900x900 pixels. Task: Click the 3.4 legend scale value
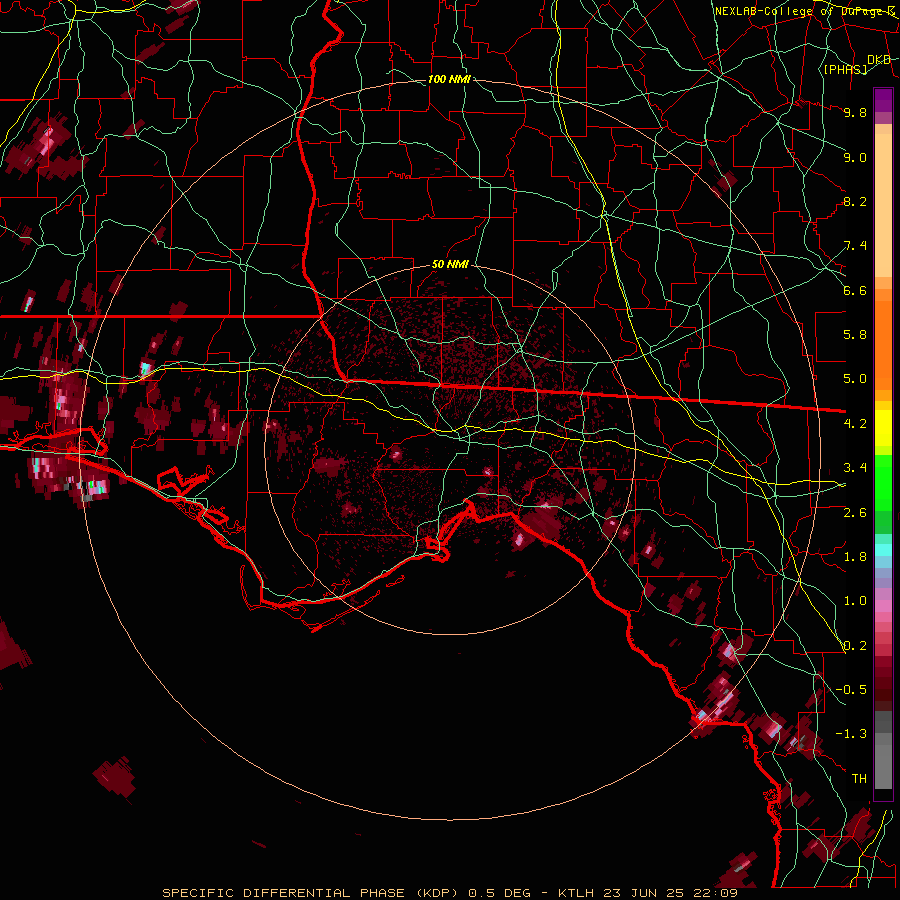[855, 468]
